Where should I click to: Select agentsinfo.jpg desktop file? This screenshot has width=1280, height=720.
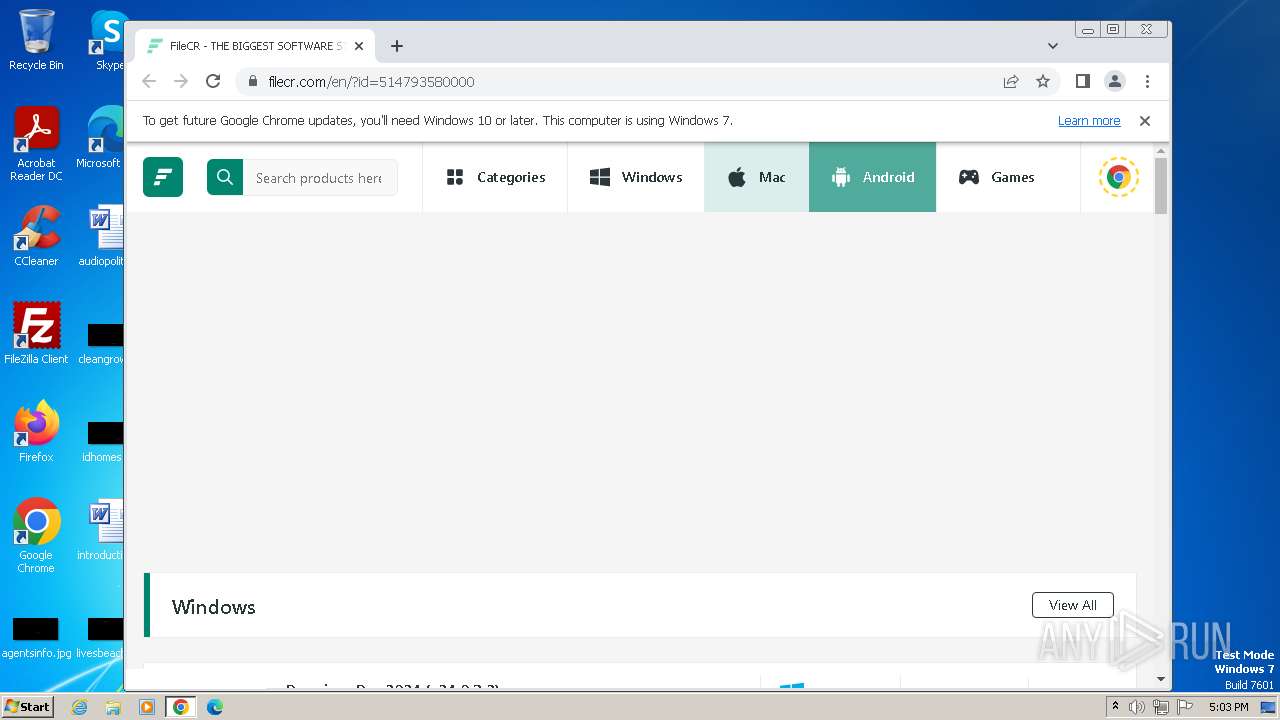point(36,638)
